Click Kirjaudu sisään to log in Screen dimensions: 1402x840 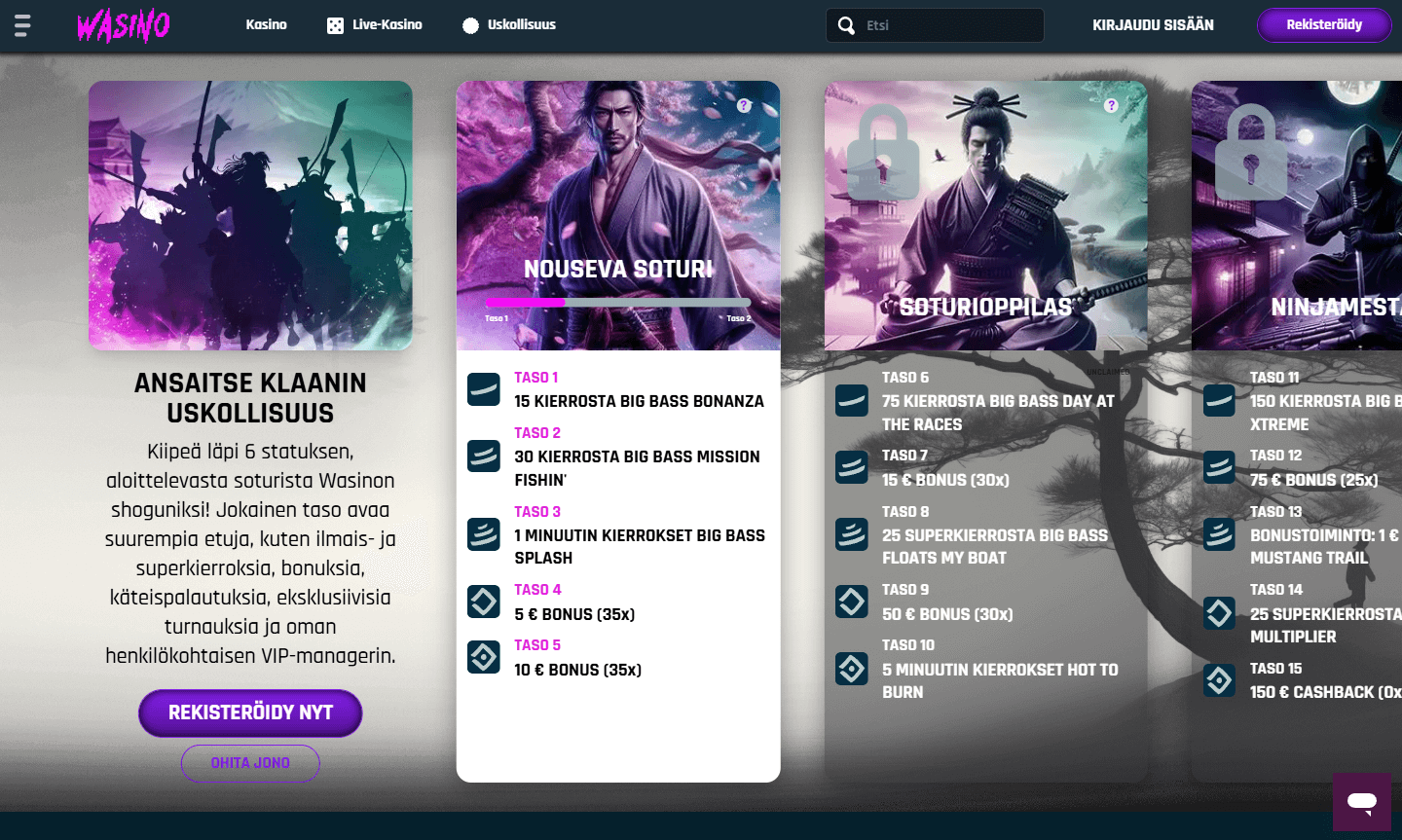point(1153,25)
